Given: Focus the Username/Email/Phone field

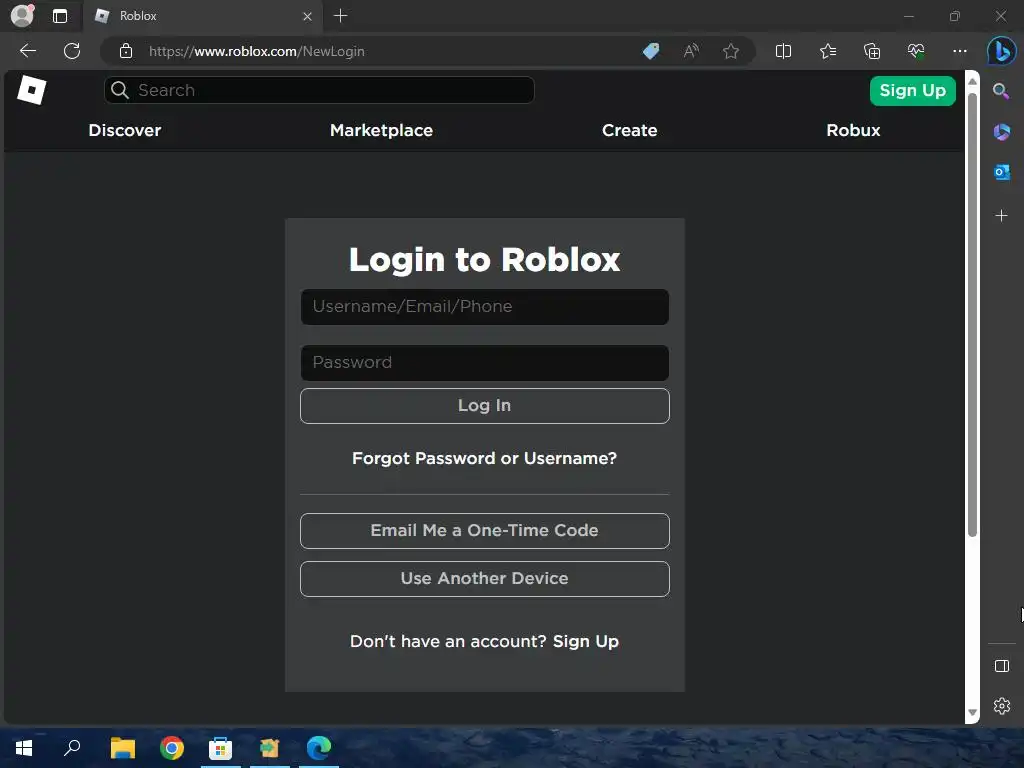Looking at the screenshot, I should point(485,306).
